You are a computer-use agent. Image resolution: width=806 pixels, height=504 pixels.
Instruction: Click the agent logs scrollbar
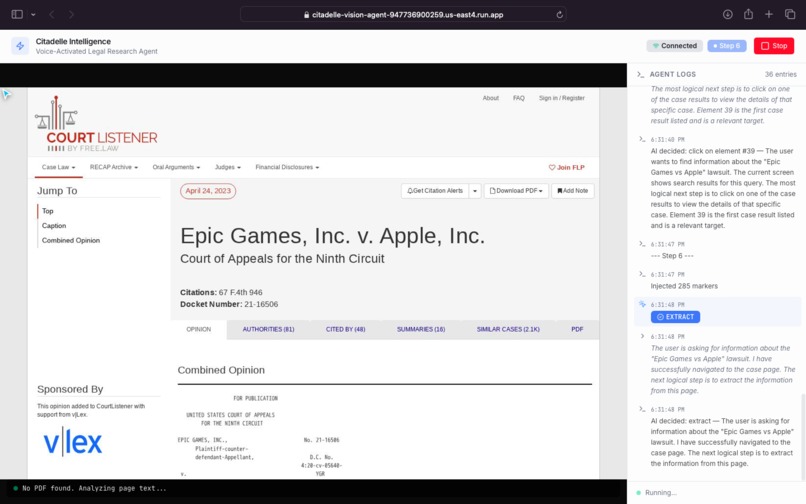(x=802, y=435)
